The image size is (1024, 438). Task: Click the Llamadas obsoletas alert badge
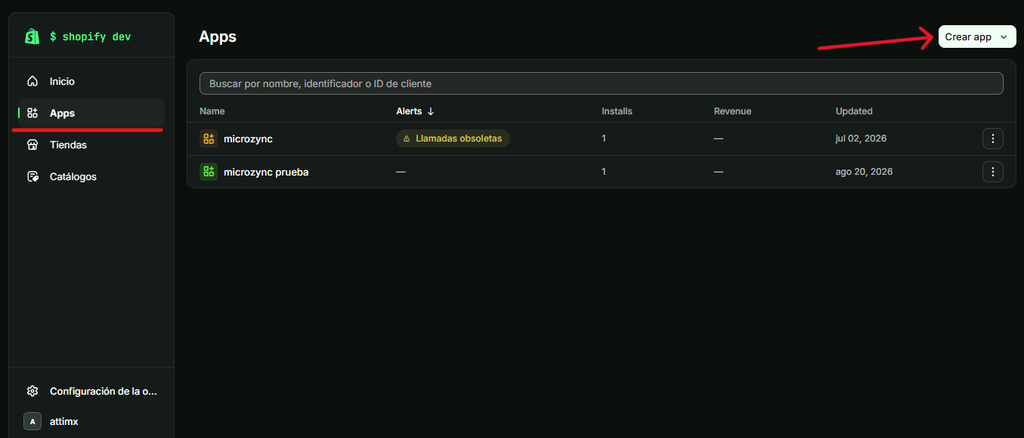tap(453, 138)
